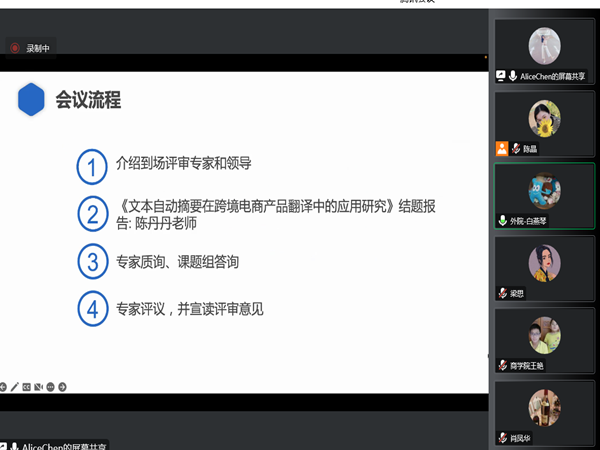The image size is (600, 450).
Task: Select 外院-白燕琴's blue toy avatar
Action: [x=545, y=191]
